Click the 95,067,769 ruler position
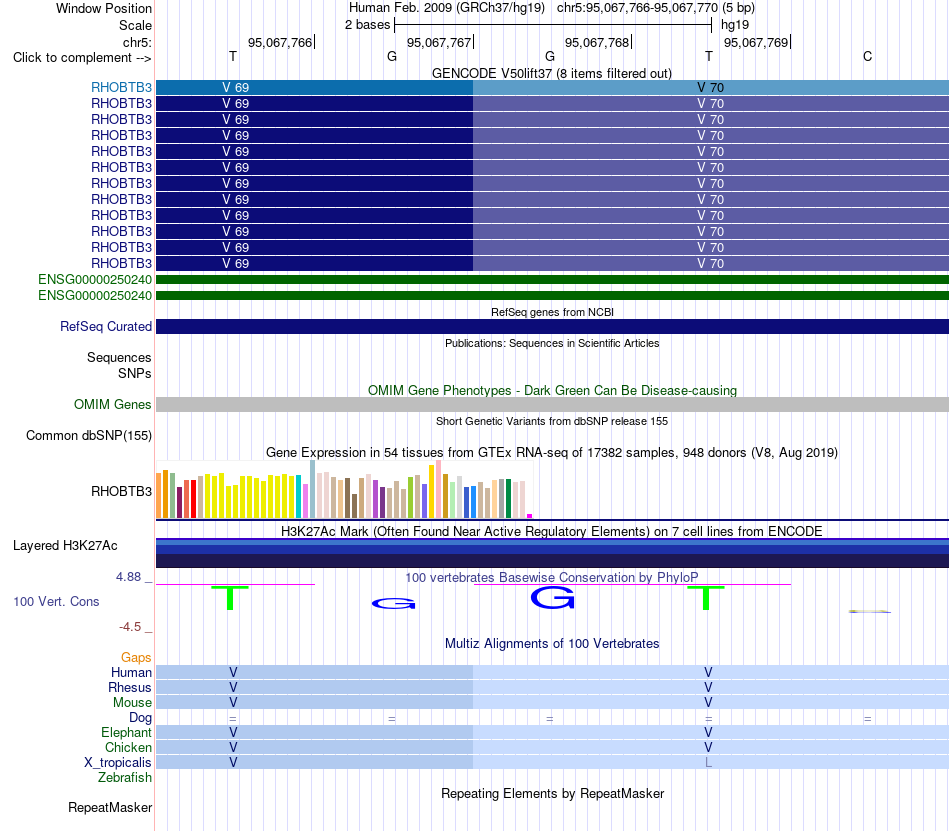 pos(756,42)
